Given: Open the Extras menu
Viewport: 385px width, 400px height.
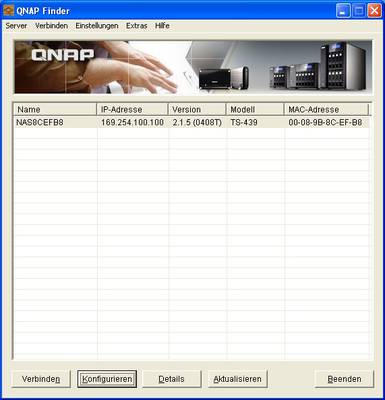Looking at the screenshot, I should (x=136, y=26).
